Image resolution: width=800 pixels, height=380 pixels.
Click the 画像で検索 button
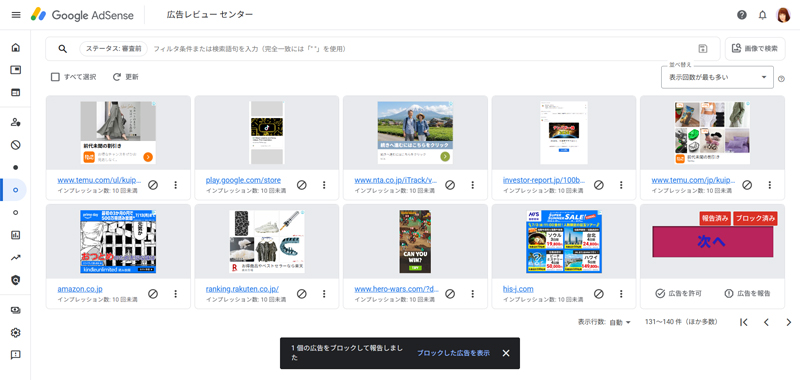[755, 48]
